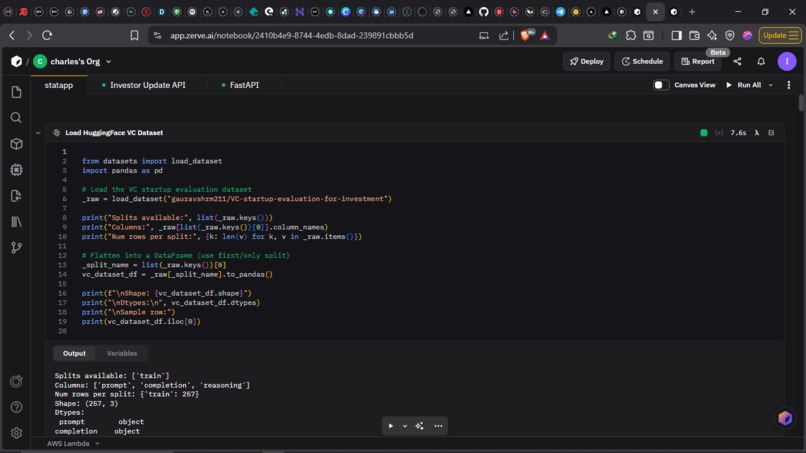Click the share icon in the header

click(738, 62)
